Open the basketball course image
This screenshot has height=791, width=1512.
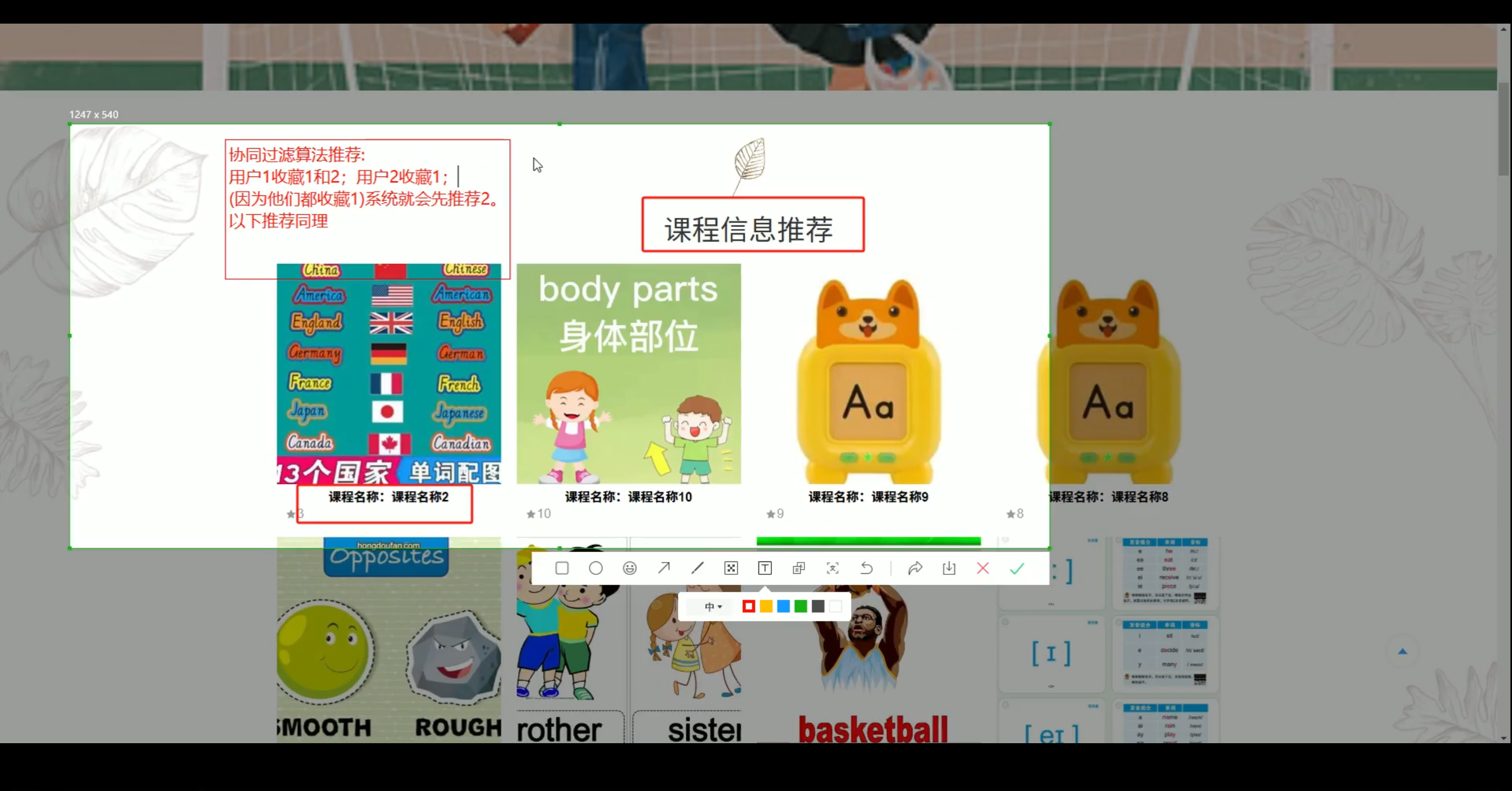868,639
